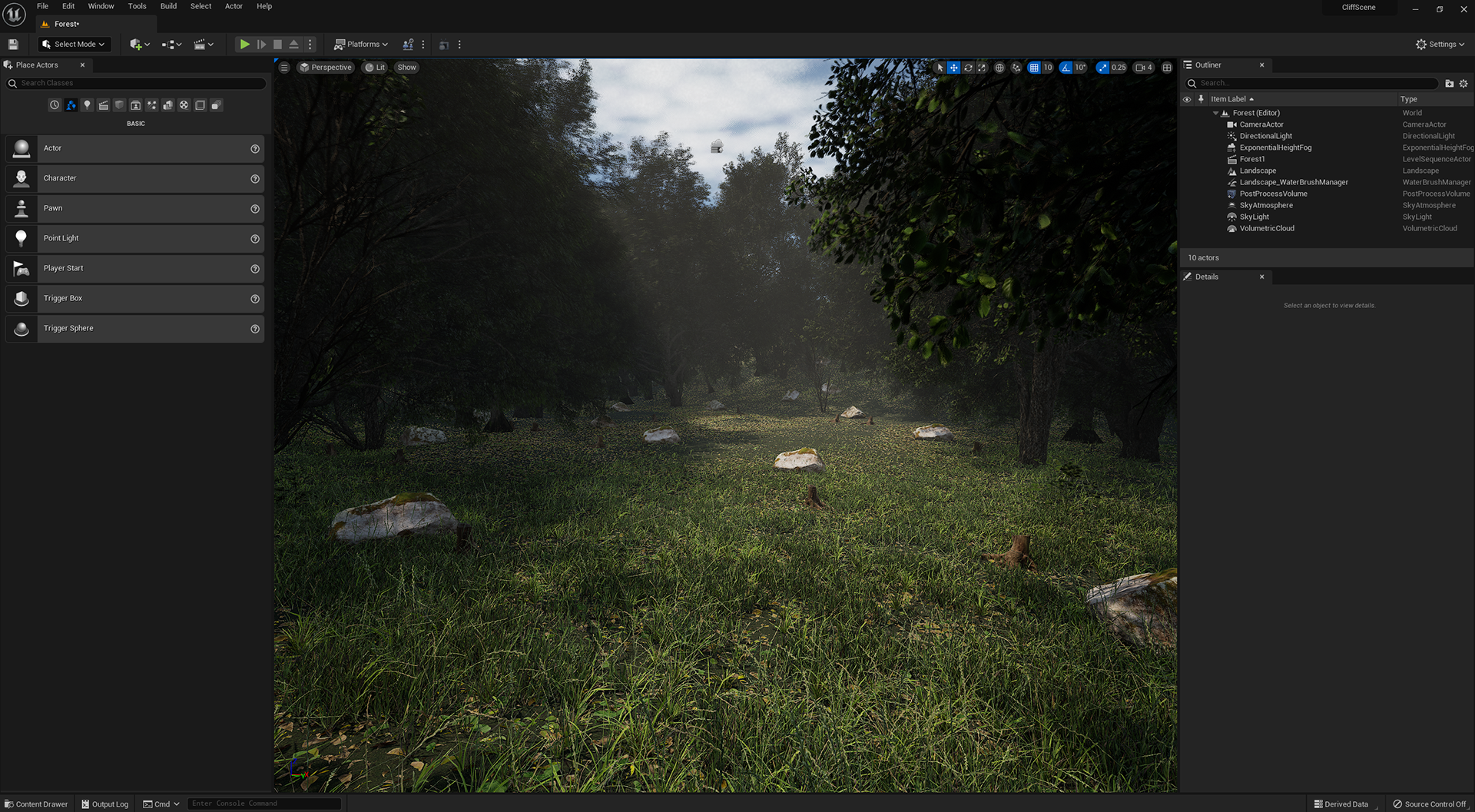
Task: Open the Cinematics clapperboard dropdown
Action: tap(204, 45)
